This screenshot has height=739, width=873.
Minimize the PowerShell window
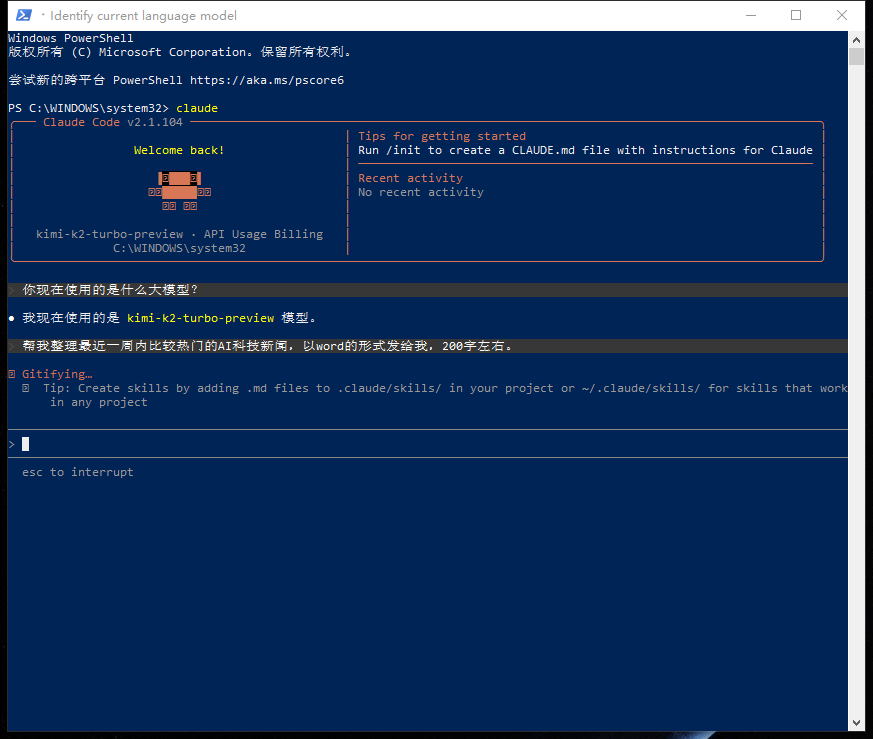click(751, 15)
